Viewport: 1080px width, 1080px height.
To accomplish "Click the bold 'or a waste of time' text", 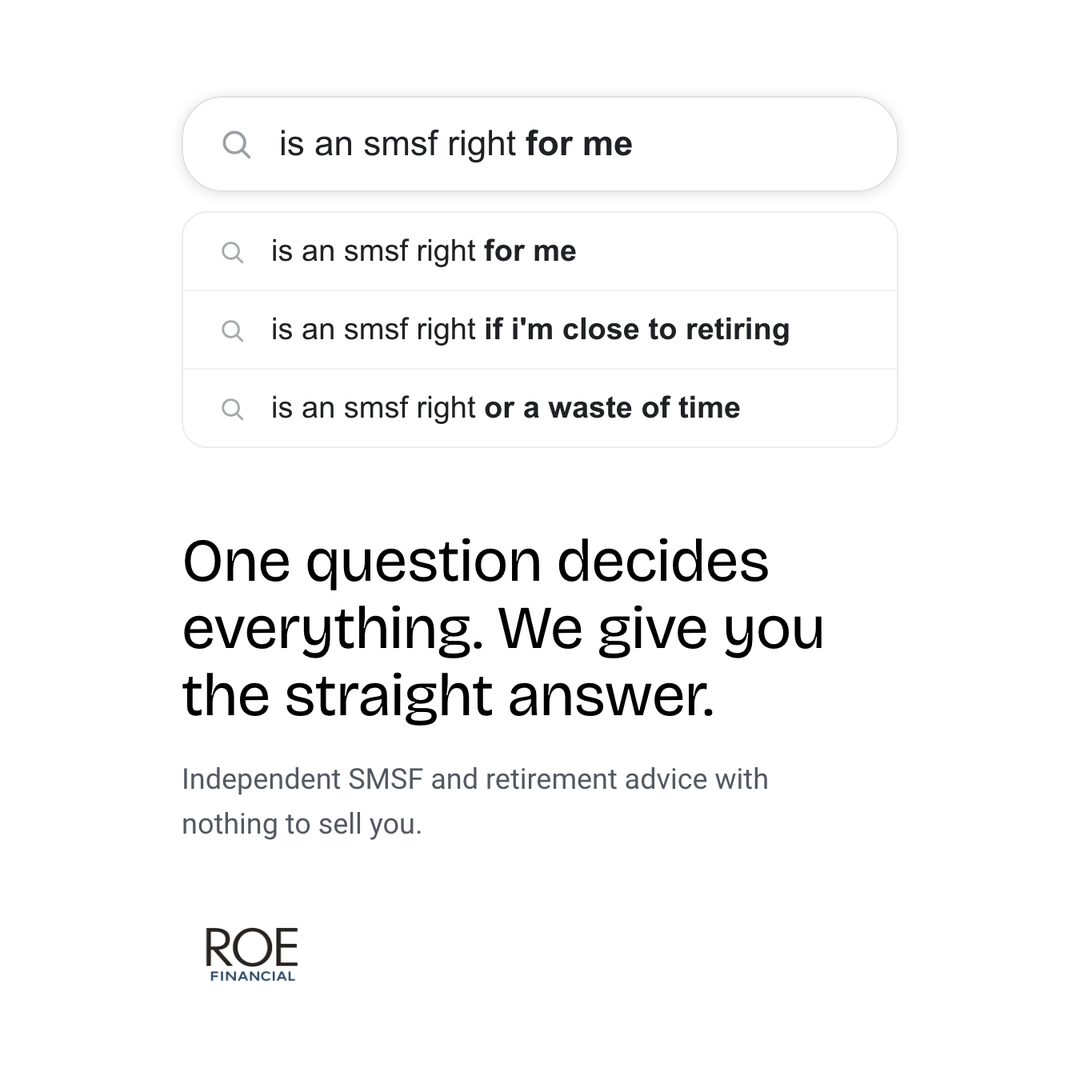I will [612, 408].
